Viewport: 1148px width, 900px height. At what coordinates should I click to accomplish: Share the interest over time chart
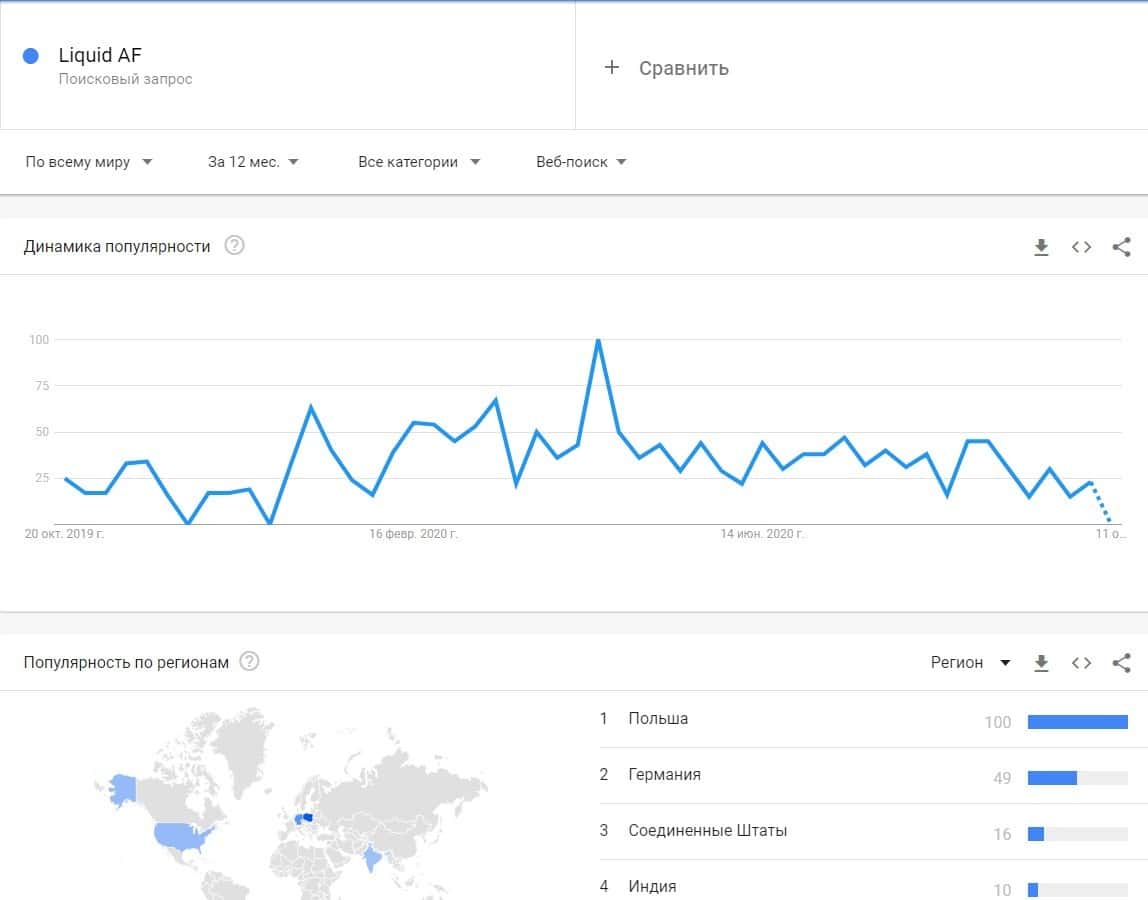coord(1121,247)
